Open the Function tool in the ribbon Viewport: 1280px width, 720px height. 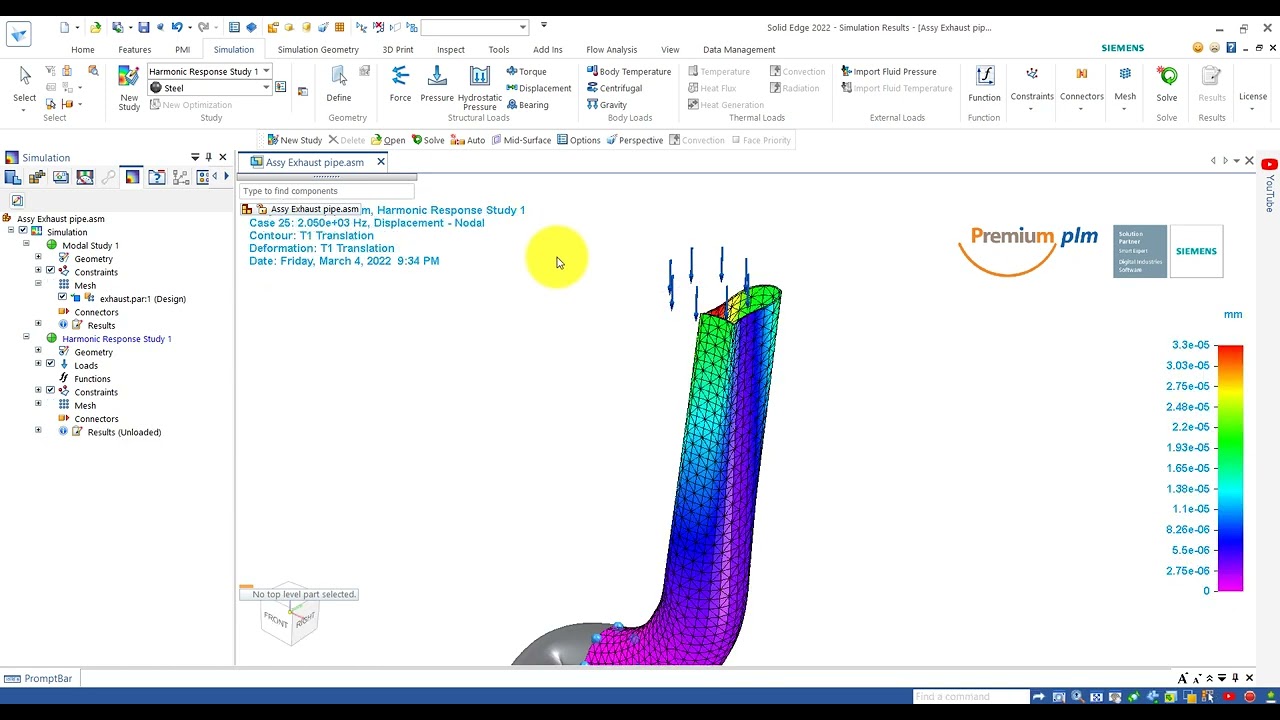click(984, 84)
